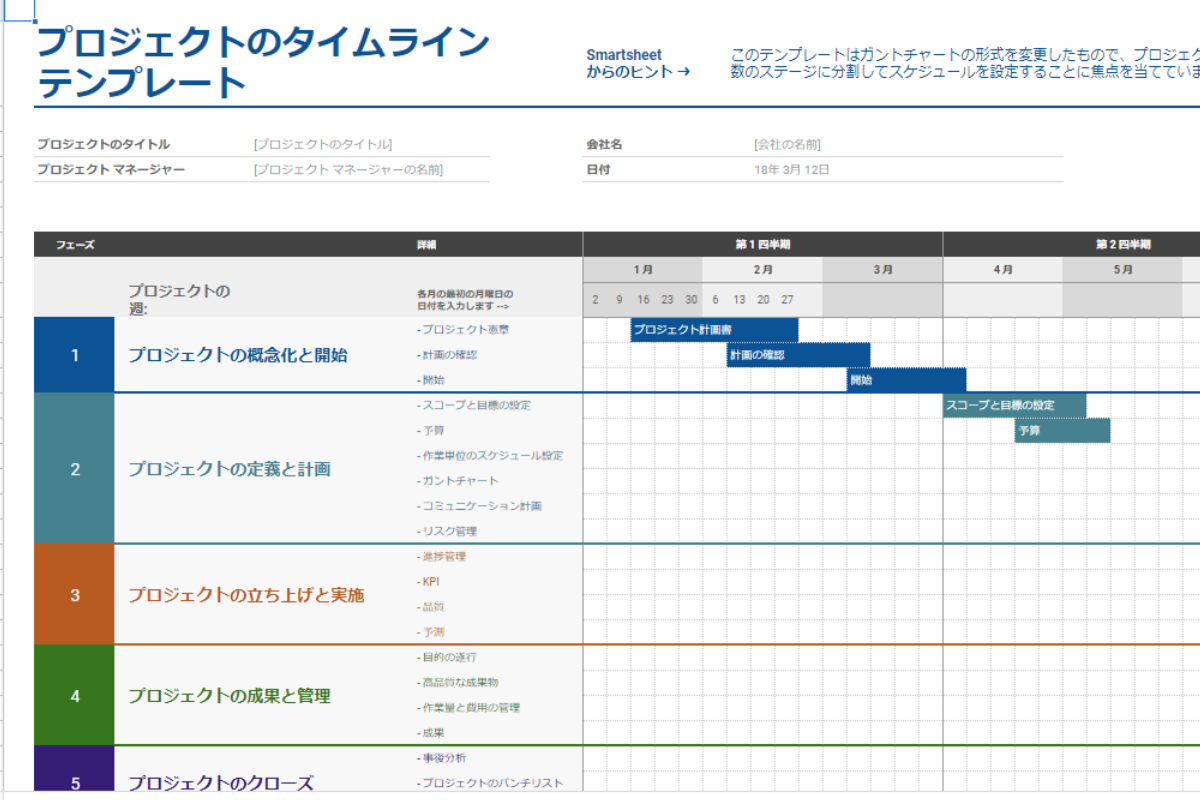Click the [会社の名前] company name field
This screenshot has height=800, width=1200.
(x=787, y=144)
